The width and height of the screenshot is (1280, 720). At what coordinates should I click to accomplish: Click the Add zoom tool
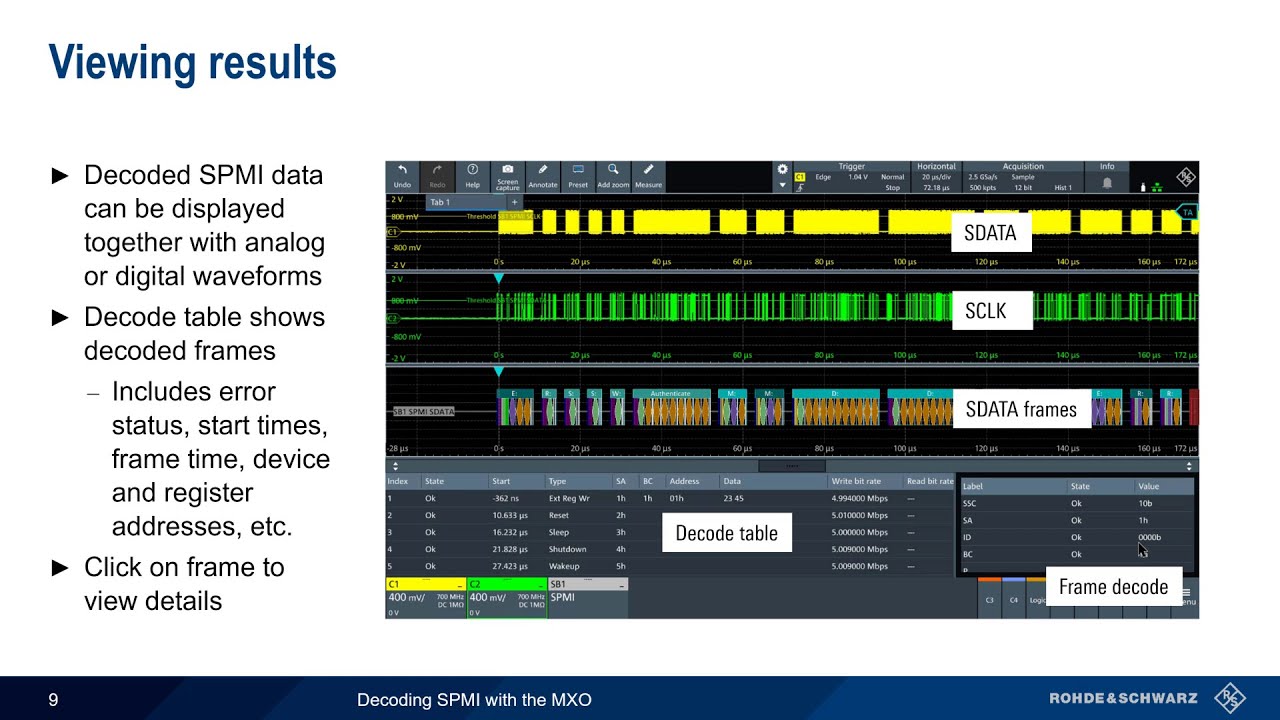click(x=613, y=176)
